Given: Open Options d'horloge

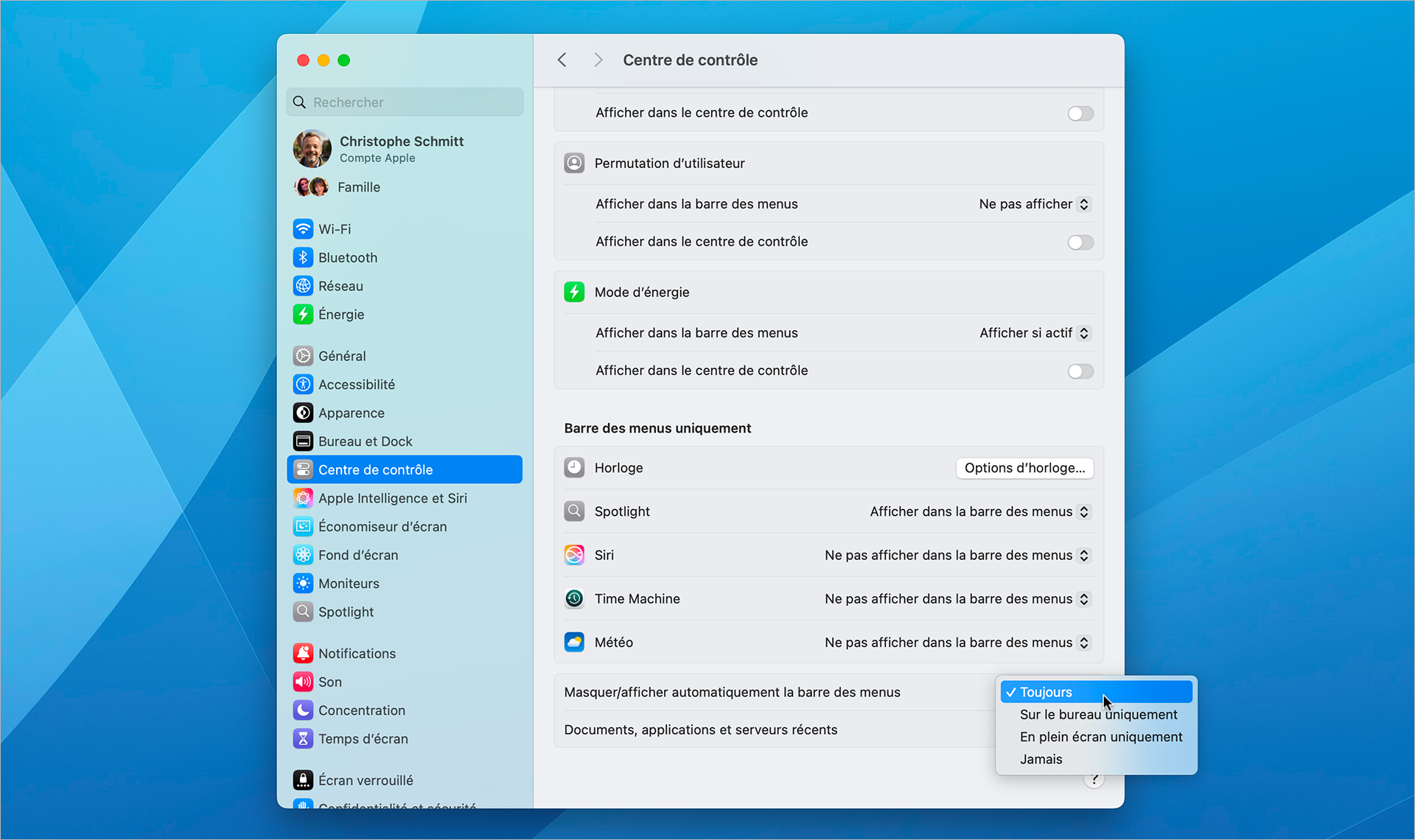Looking at the screenshot, I should [1024, 468].
